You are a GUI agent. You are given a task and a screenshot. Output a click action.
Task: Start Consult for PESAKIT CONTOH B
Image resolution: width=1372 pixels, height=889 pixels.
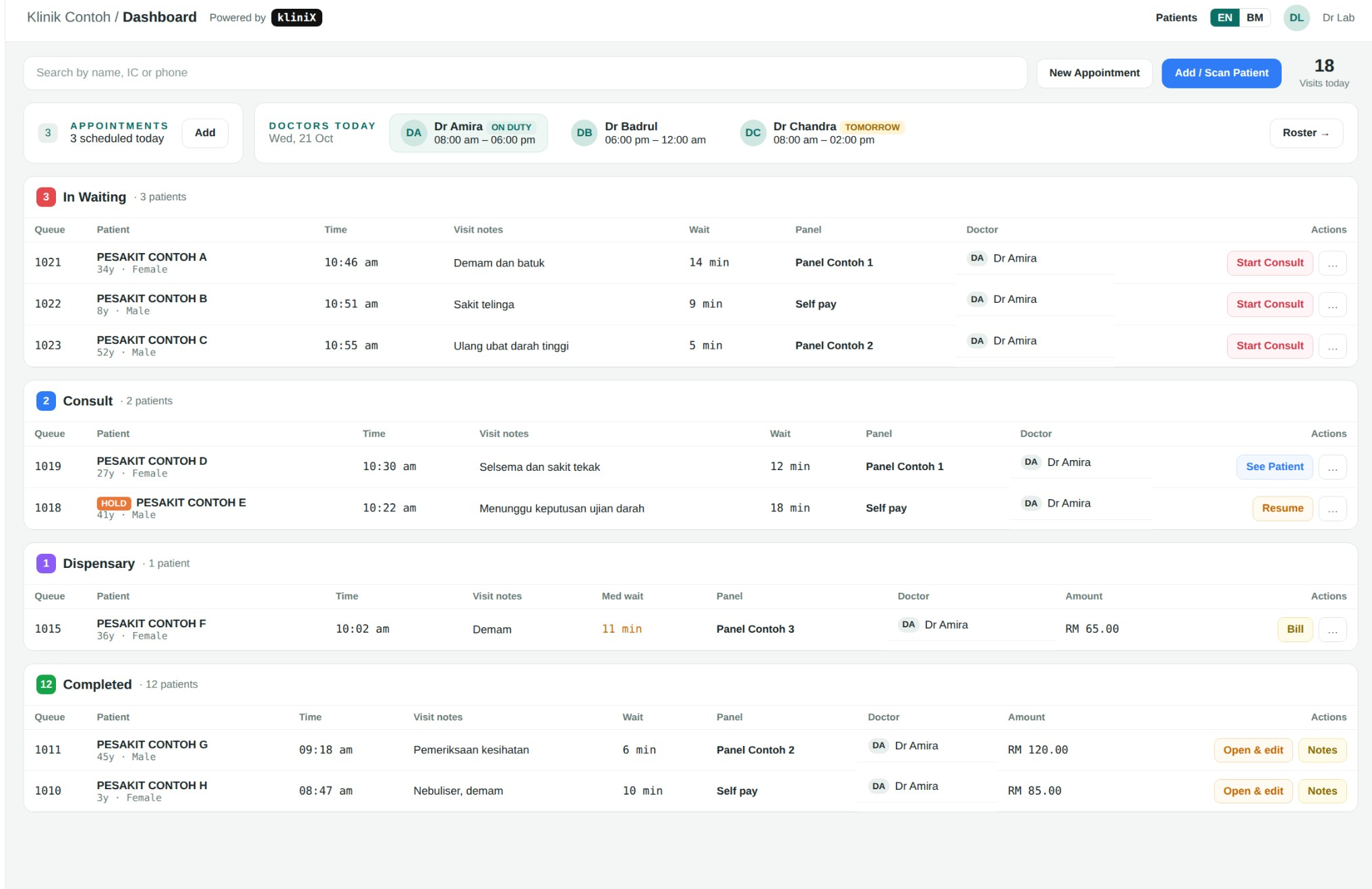pos(1270,304)
